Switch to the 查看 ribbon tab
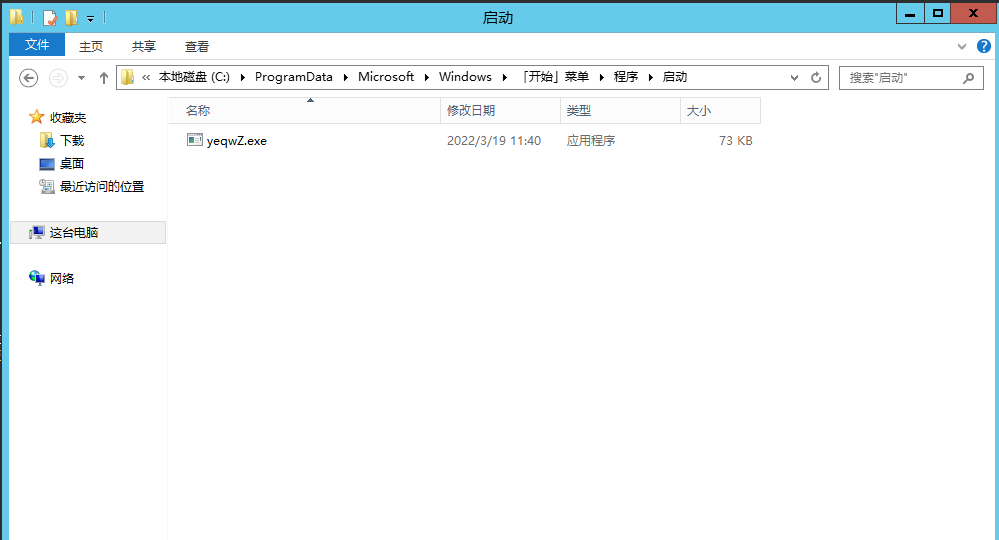Image resolution: width=999 pixels, height=540 pixels. coord(197,46)
